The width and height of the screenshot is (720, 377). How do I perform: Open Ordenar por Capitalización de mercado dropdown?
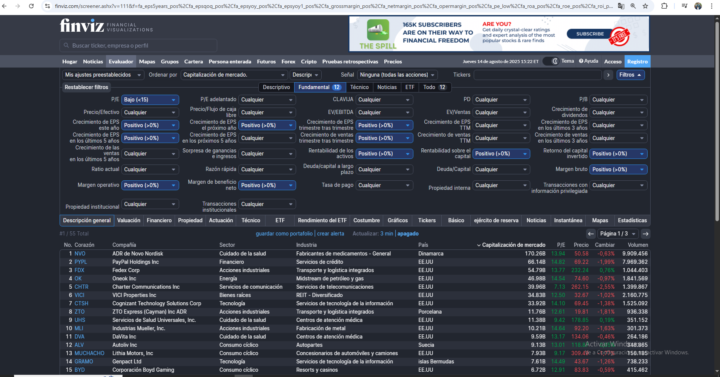(x=234, y=75)
